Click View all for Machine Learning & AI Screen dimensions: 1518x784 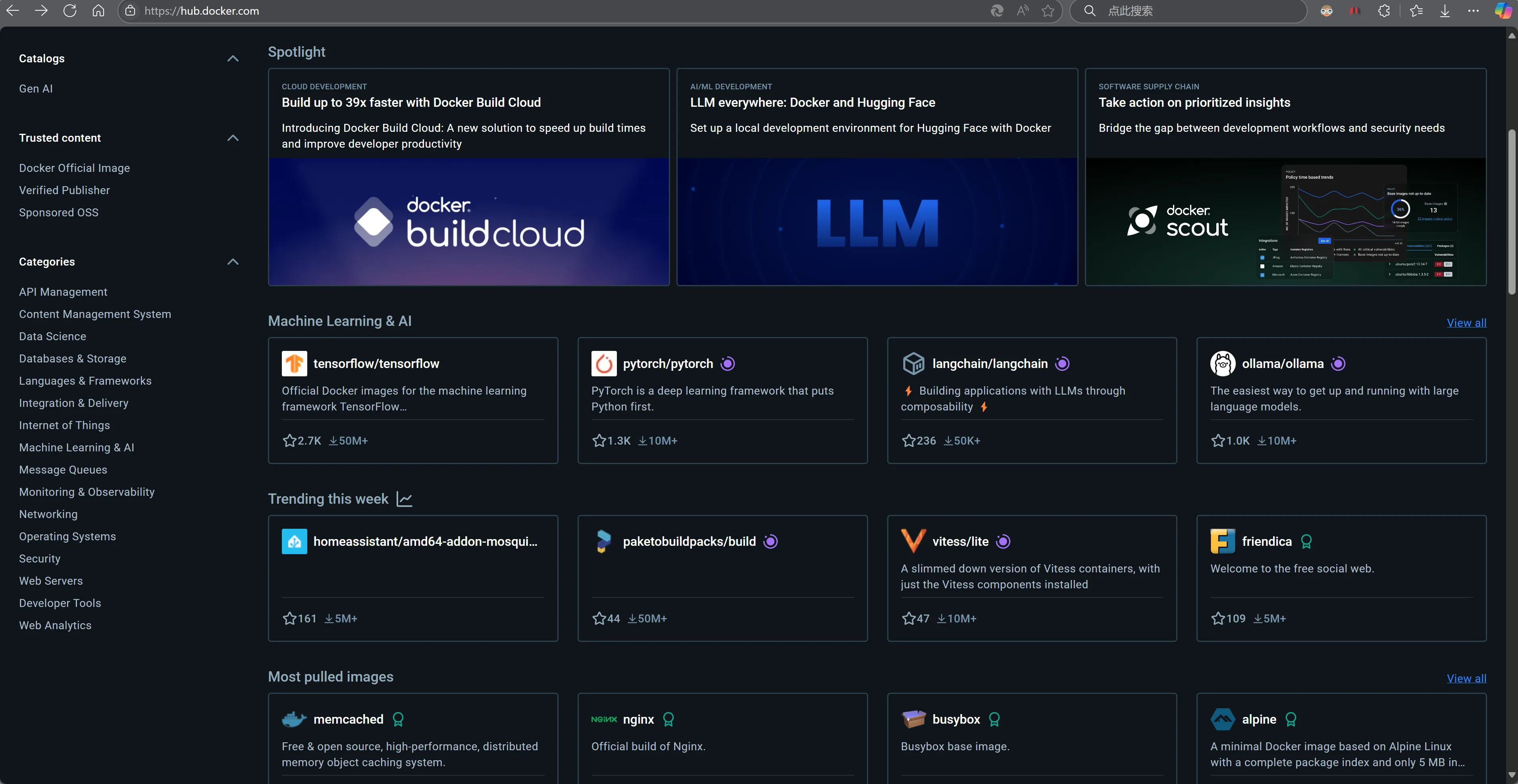1466,322
